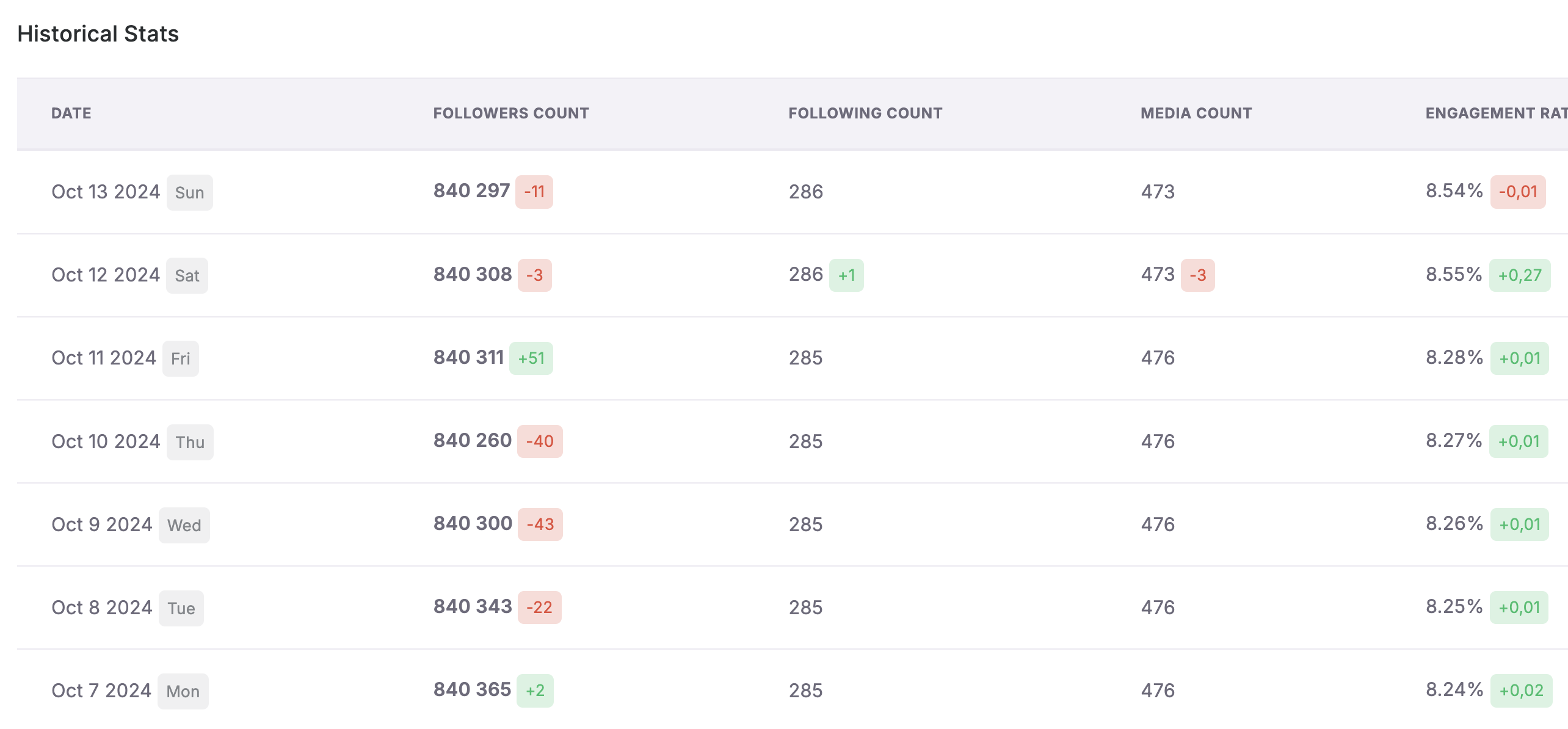1568x729 pixels.
Task: Click the ENGAGEMENT RATE column header
Action: click(x=1495, y=113)
